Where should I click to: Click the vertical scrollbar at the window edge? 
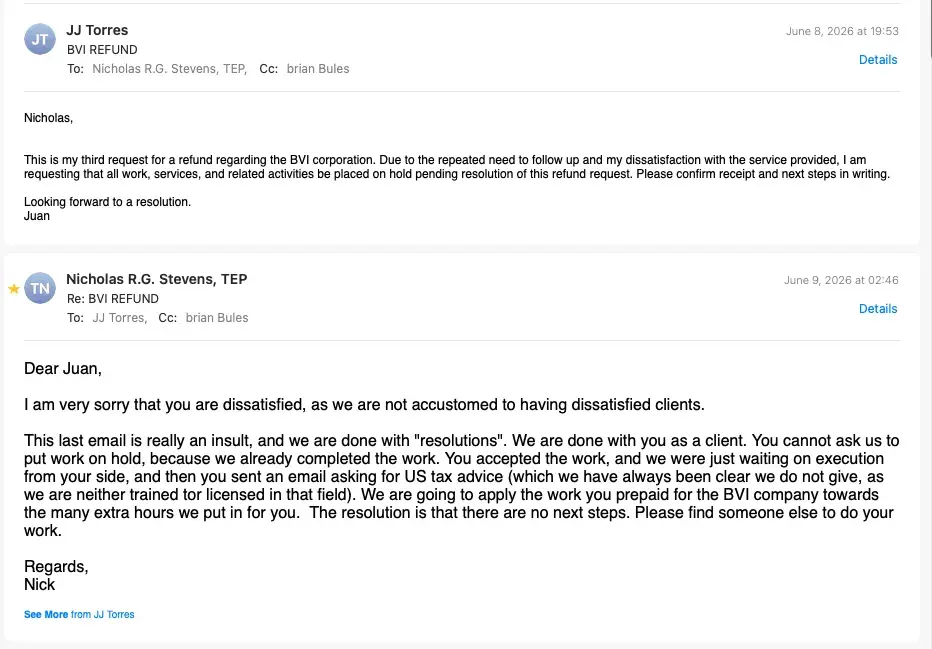point(930,30)
